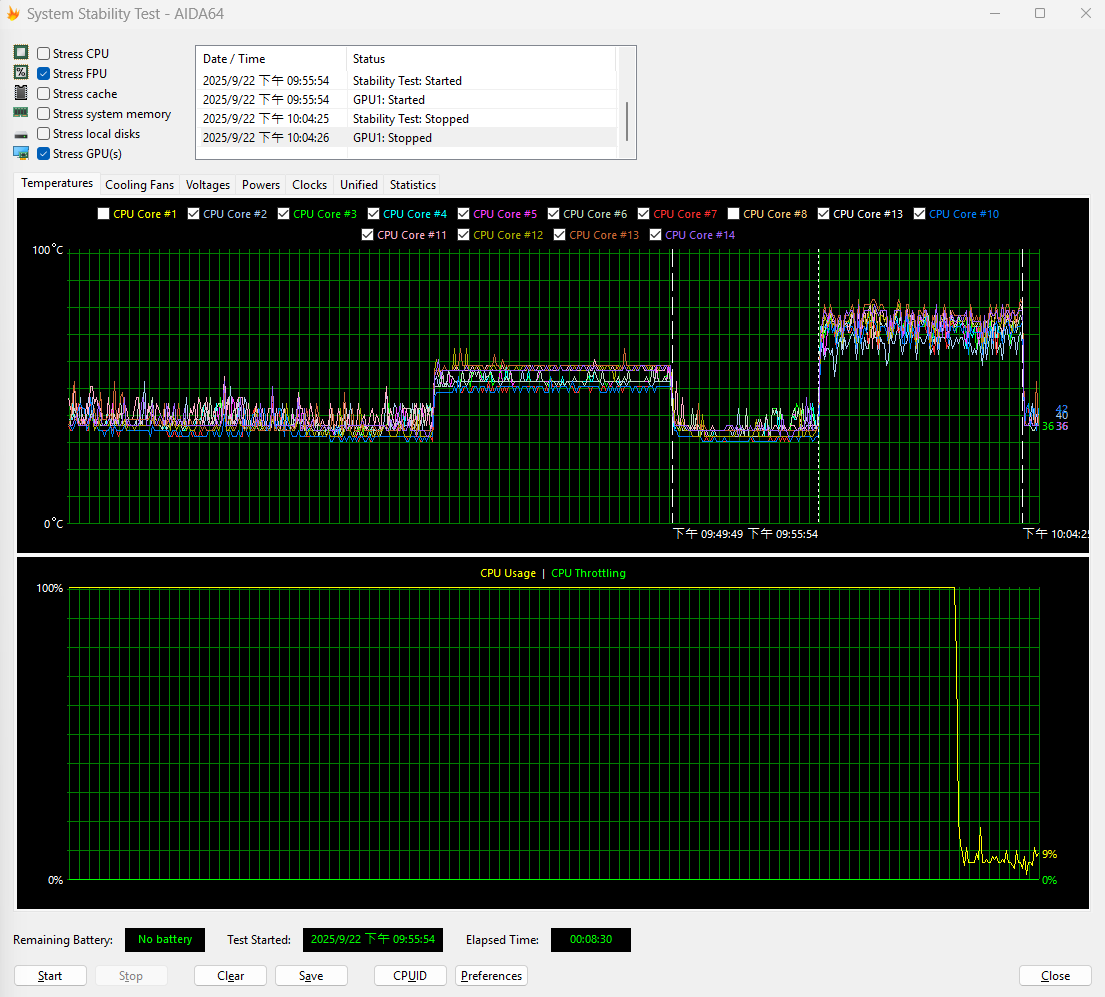Click the disk drive icon beside Stress local disks
Viewport: 1105px width, 997px height.
[x=20, y=134]
